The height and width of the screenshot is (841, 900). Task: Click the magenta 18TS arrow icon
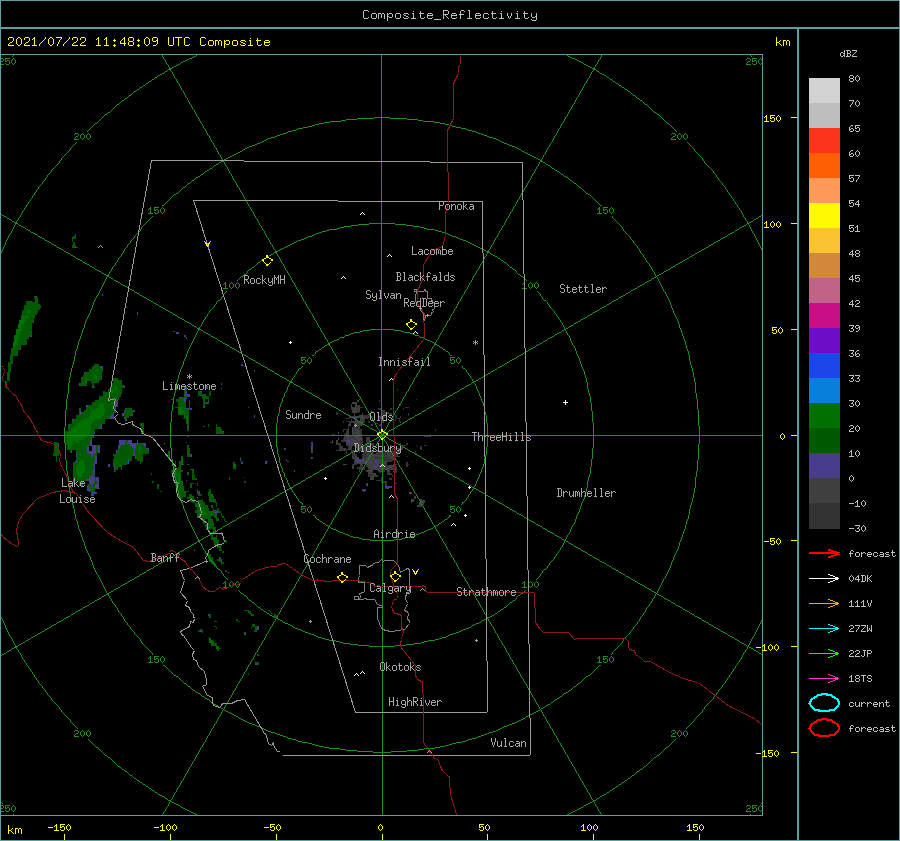(x=824, y=679)
